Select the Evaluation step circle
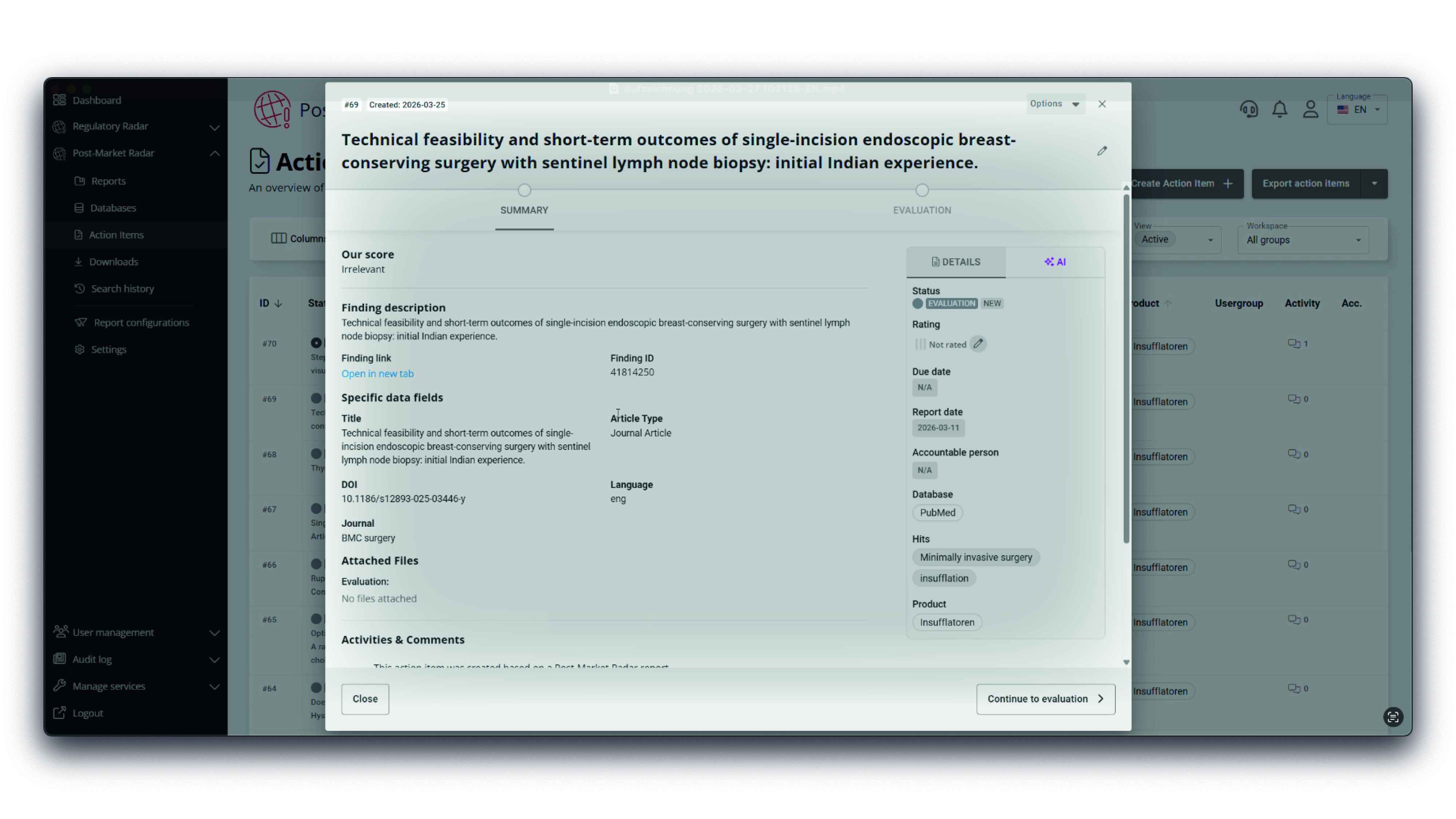This screenshot has width=1456, height=819. (x=922, y=190)
